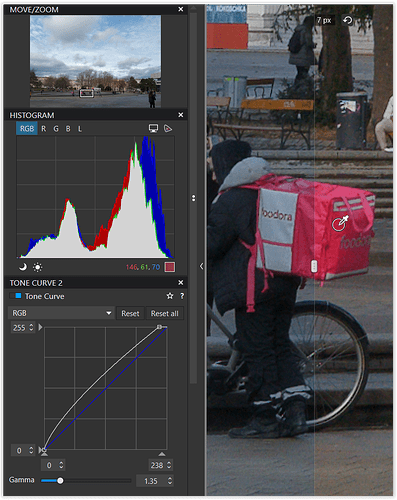Toggle the sun icon below the histogram
Screen dimensions: 397x500
(38, 267)
